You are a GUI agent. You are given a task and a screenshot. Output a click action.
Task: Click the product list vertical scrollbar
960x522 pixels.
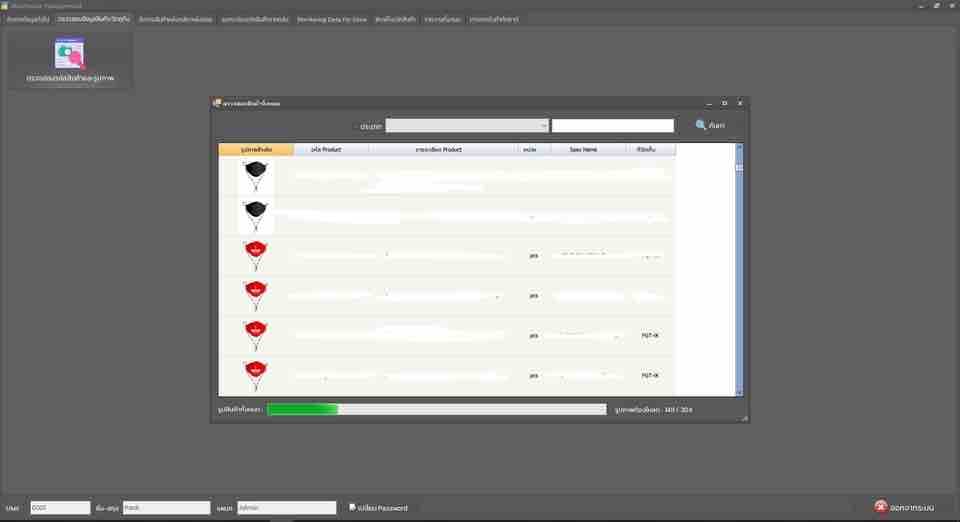pos(739,270)
